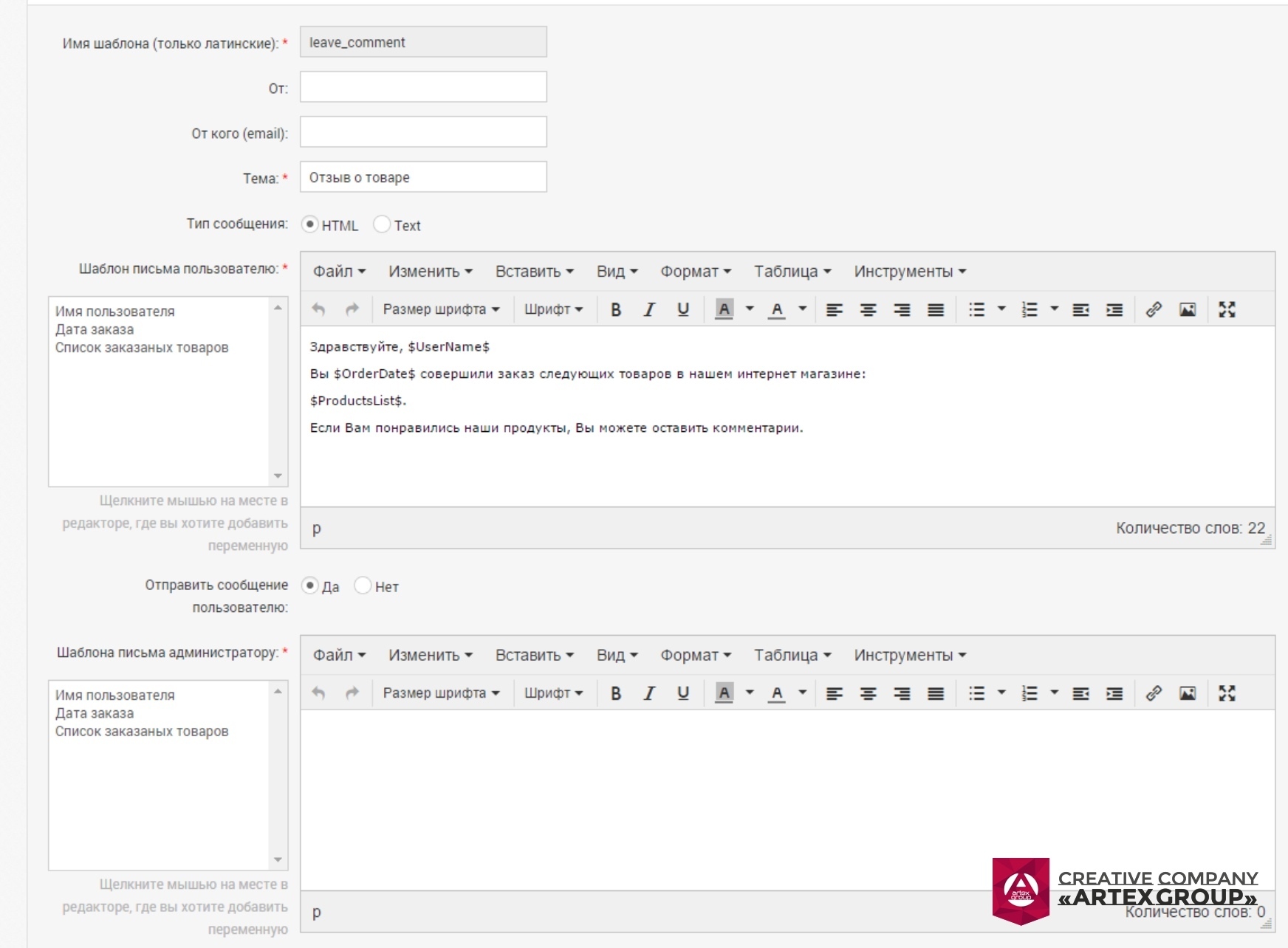Insert Список заказаных товаров variable in user template
This screenshot has height=948, width=1288.
coord(142,348)
